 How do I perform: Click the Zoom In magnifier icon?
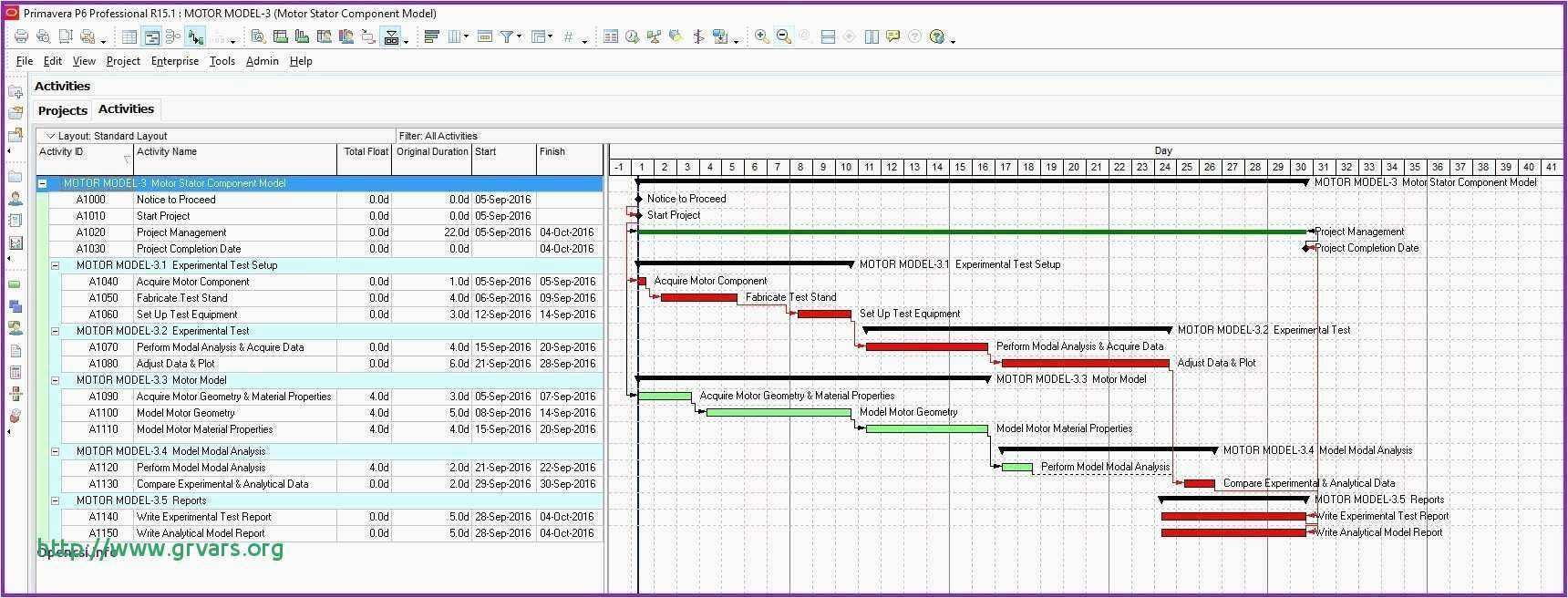[761, 36]
